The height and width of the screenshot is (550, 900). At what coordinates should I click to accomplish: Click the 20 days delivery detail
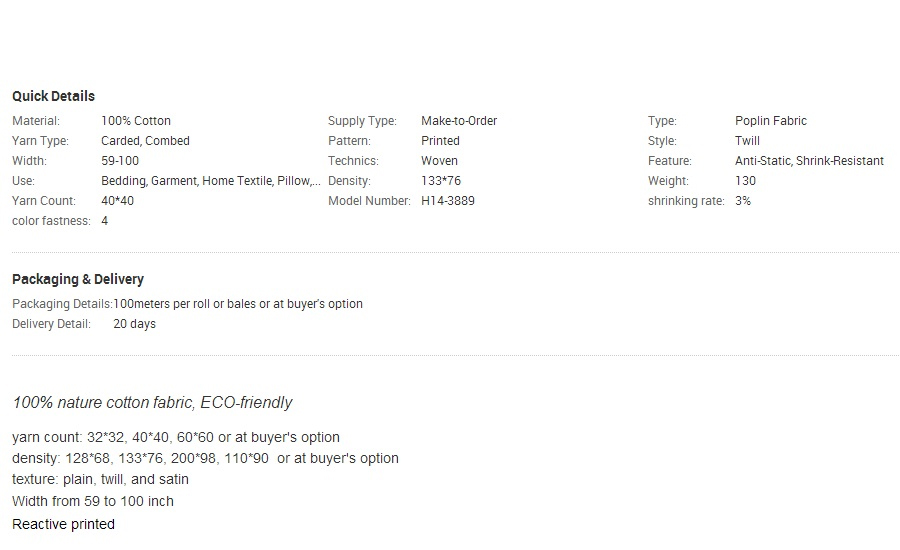click(134, 324)
